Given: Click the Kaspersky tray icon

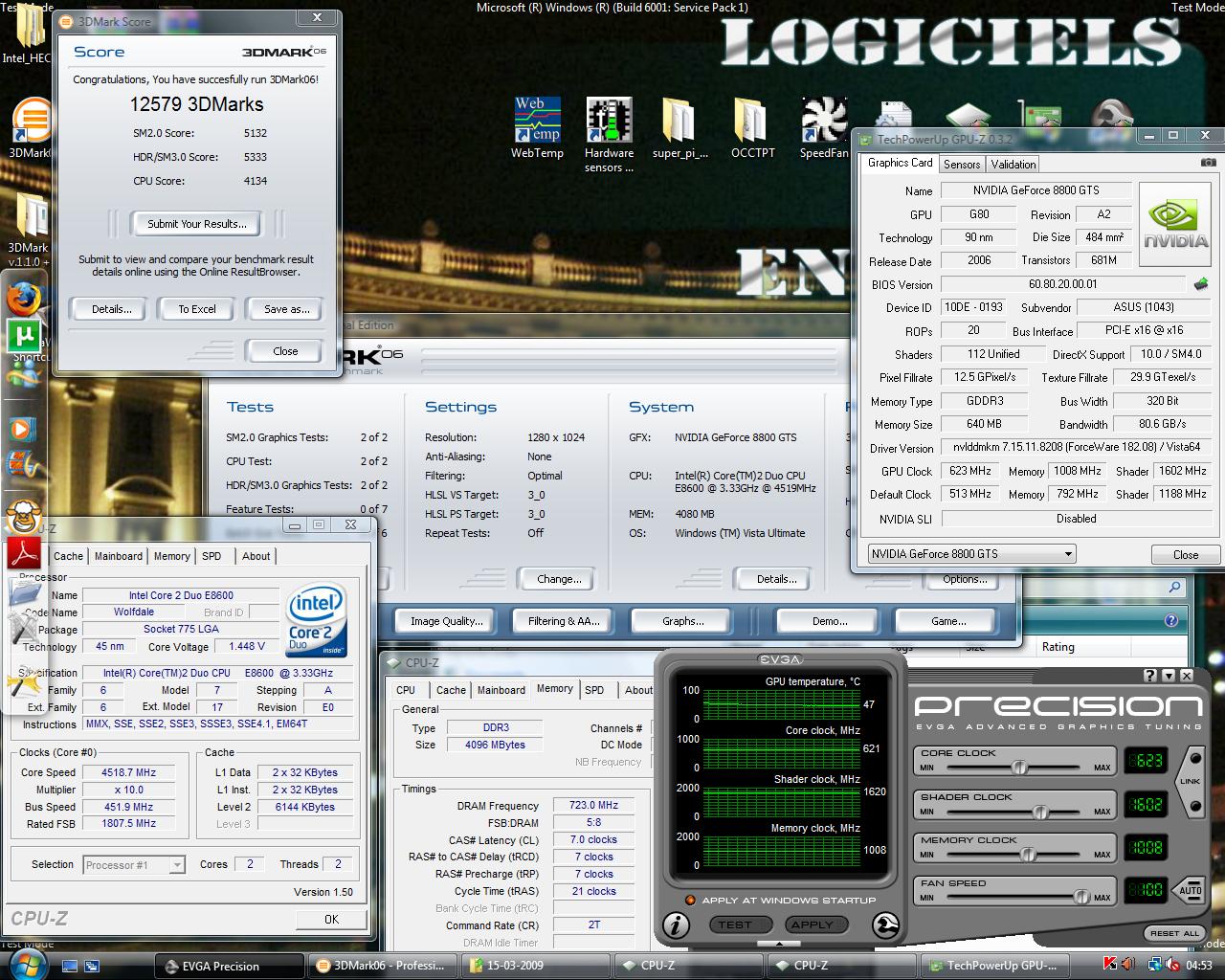Looking at the screenshot, I should tap(1110, 965).
